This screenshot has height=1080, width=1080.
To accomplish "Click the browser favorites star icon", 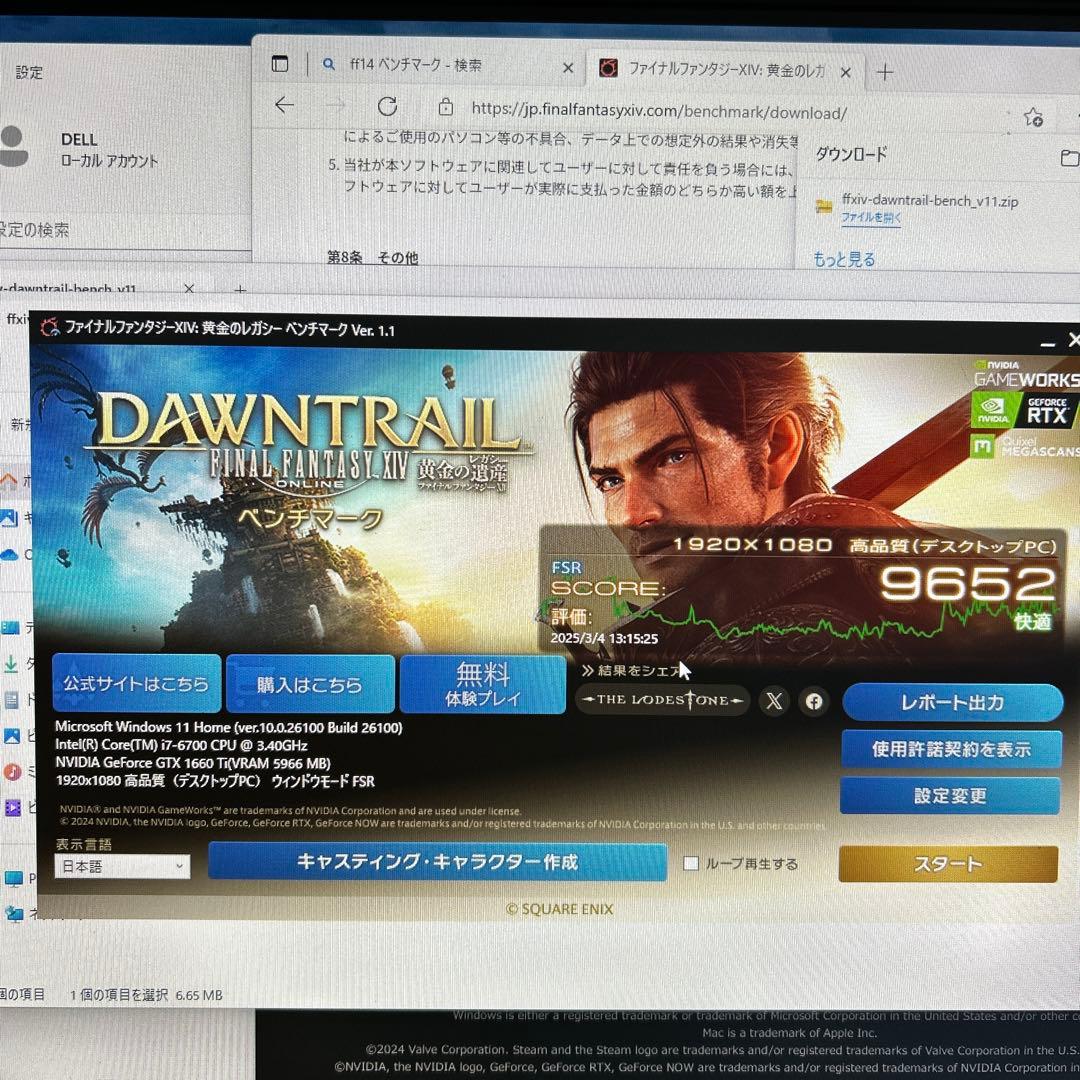I will (1032, 116).
